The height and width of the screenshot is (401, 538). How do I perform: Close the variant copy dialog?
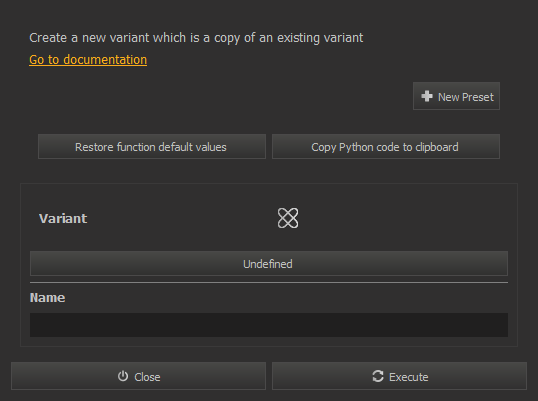[138, 376]
